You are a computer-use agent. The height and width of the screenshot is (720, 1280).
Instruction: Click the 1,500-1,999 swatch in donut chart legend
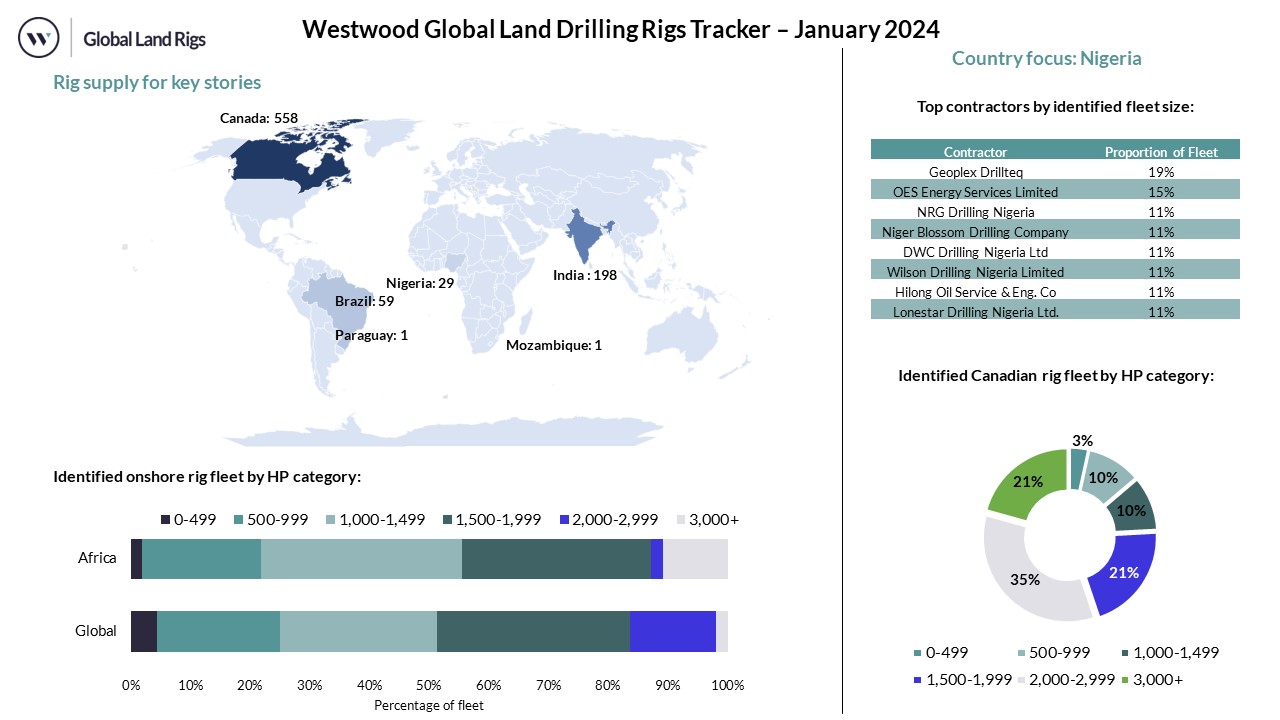(x=917, y=680)
